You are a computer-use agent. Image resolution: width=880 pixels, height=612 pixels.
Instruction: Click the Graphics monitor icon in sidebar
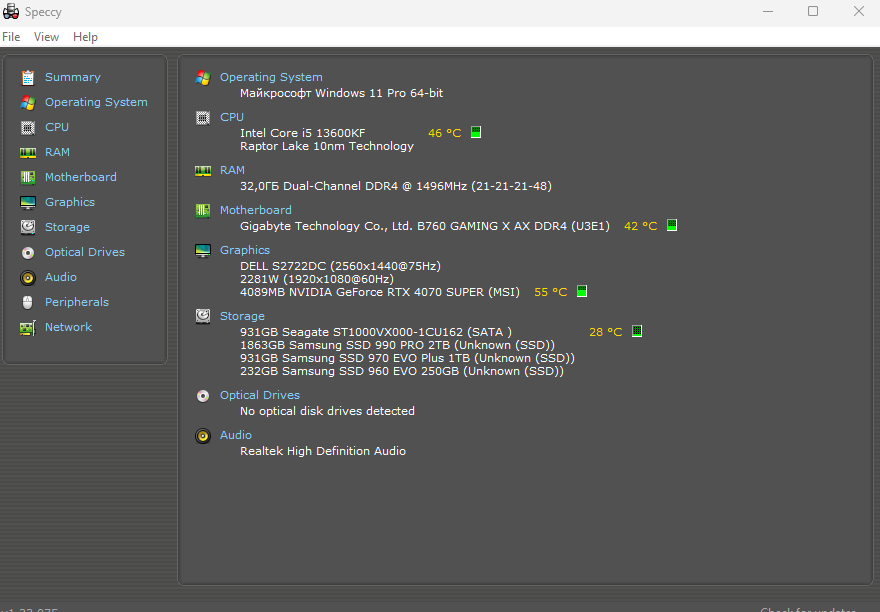(x=27, y=202)
